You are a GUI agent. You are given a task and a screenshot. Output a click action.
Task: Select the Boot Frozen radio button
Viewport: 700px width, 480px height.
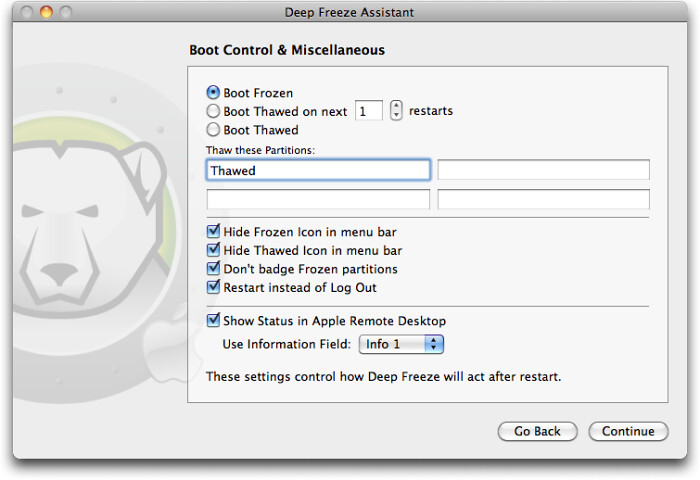pos(213,93)
